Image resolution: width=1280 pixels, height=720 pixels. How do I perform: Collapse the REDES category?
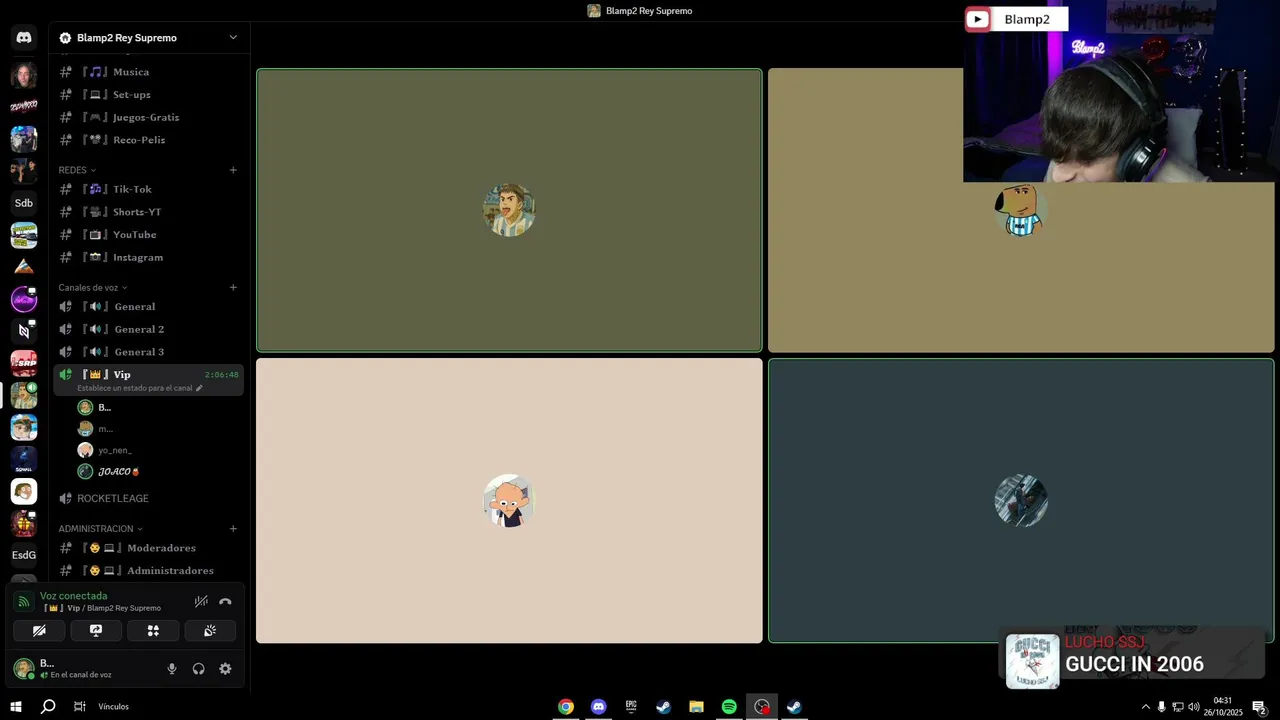coord(77,170)
